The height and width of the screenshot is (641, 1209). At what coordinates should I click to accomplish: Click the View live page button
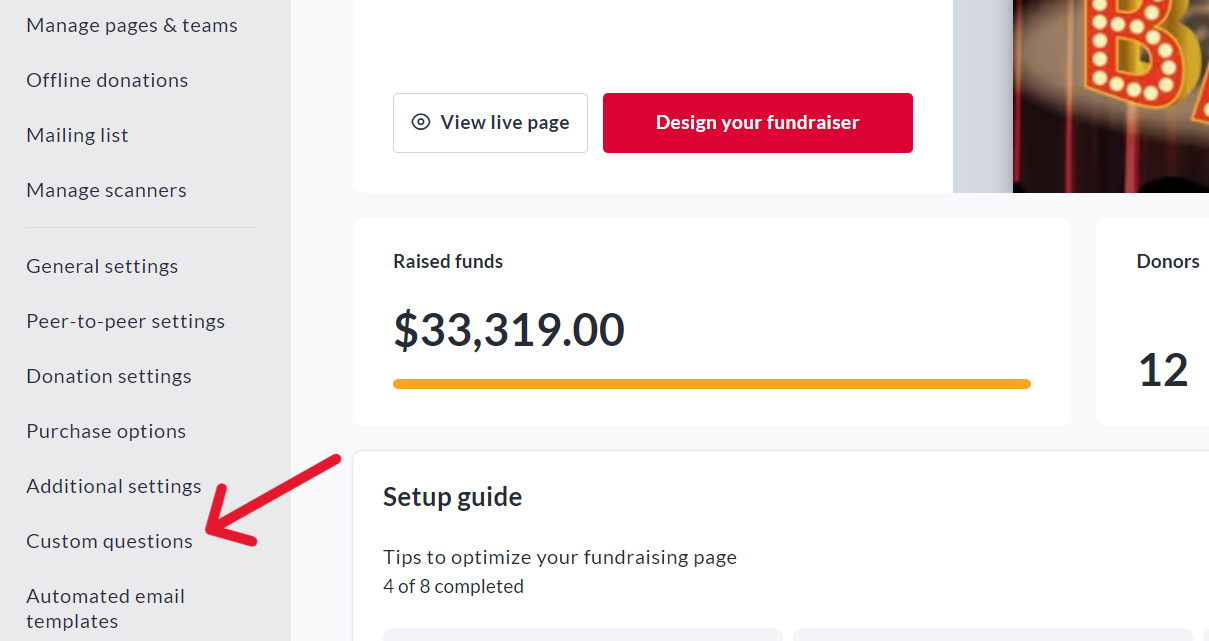(490, 123)
